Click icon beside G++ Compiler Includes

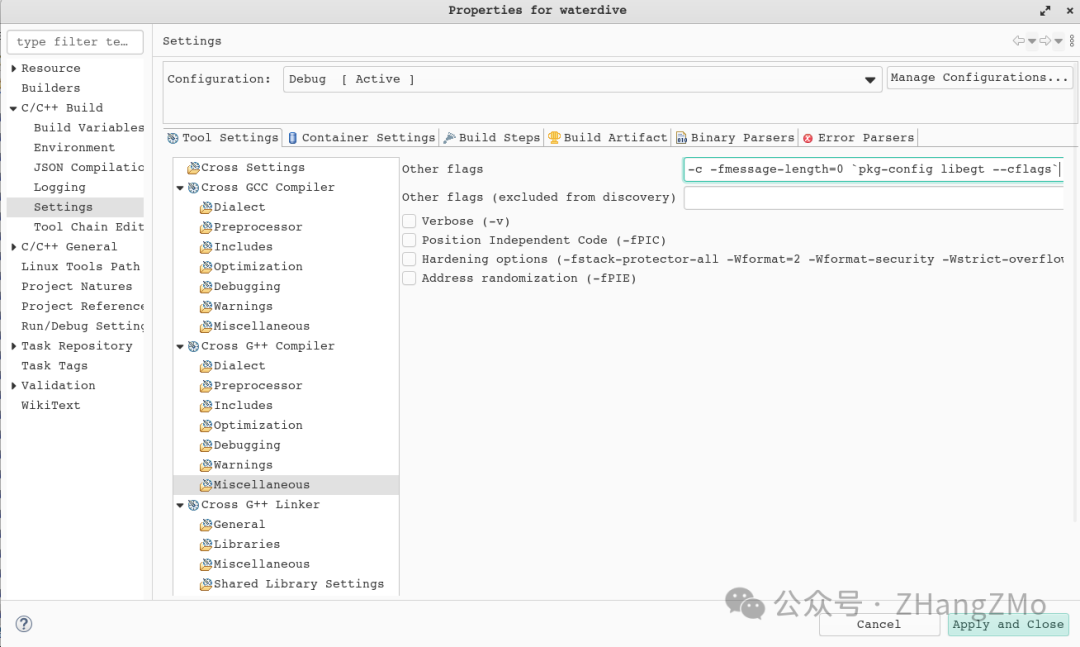(206, 405)
